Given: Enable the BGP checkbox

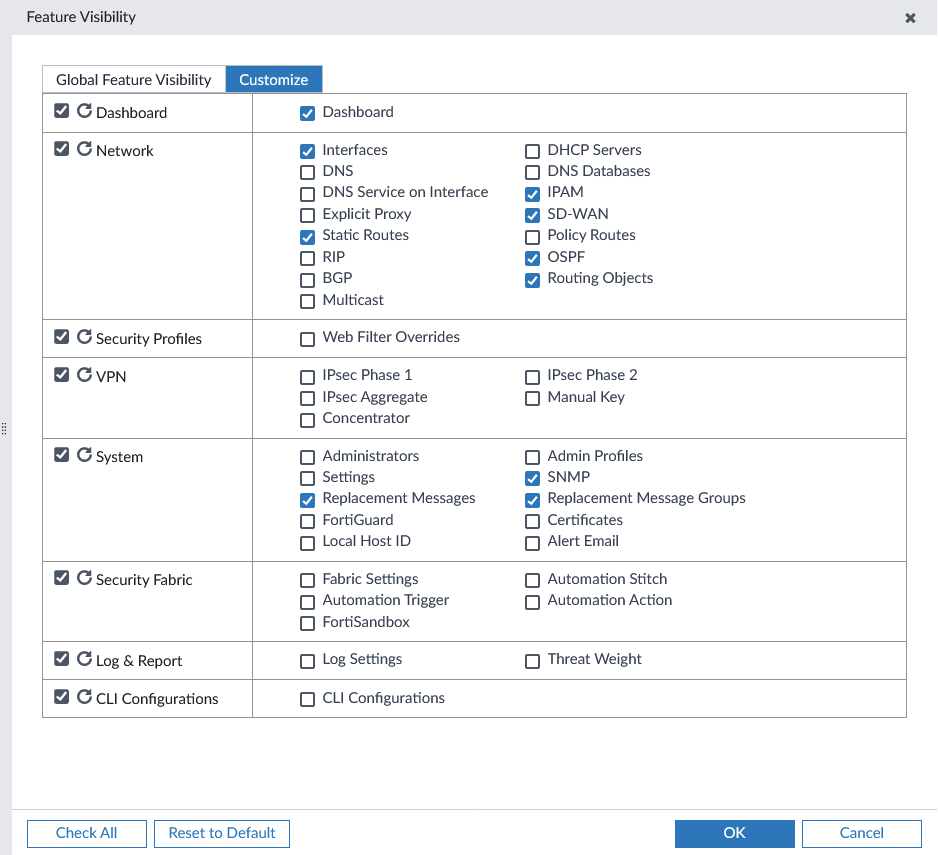Looking at the screenshot, I should 307,279.
